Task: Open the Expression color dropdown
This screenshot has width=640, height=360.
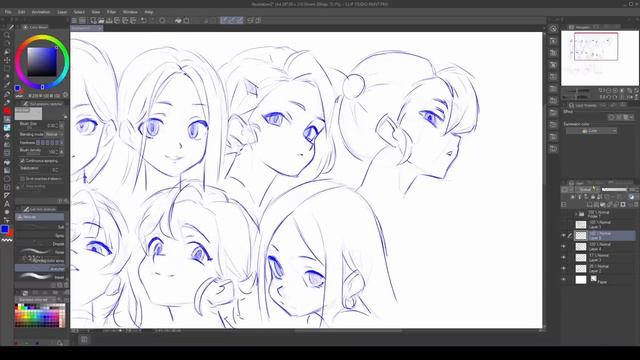Action: 591,131
